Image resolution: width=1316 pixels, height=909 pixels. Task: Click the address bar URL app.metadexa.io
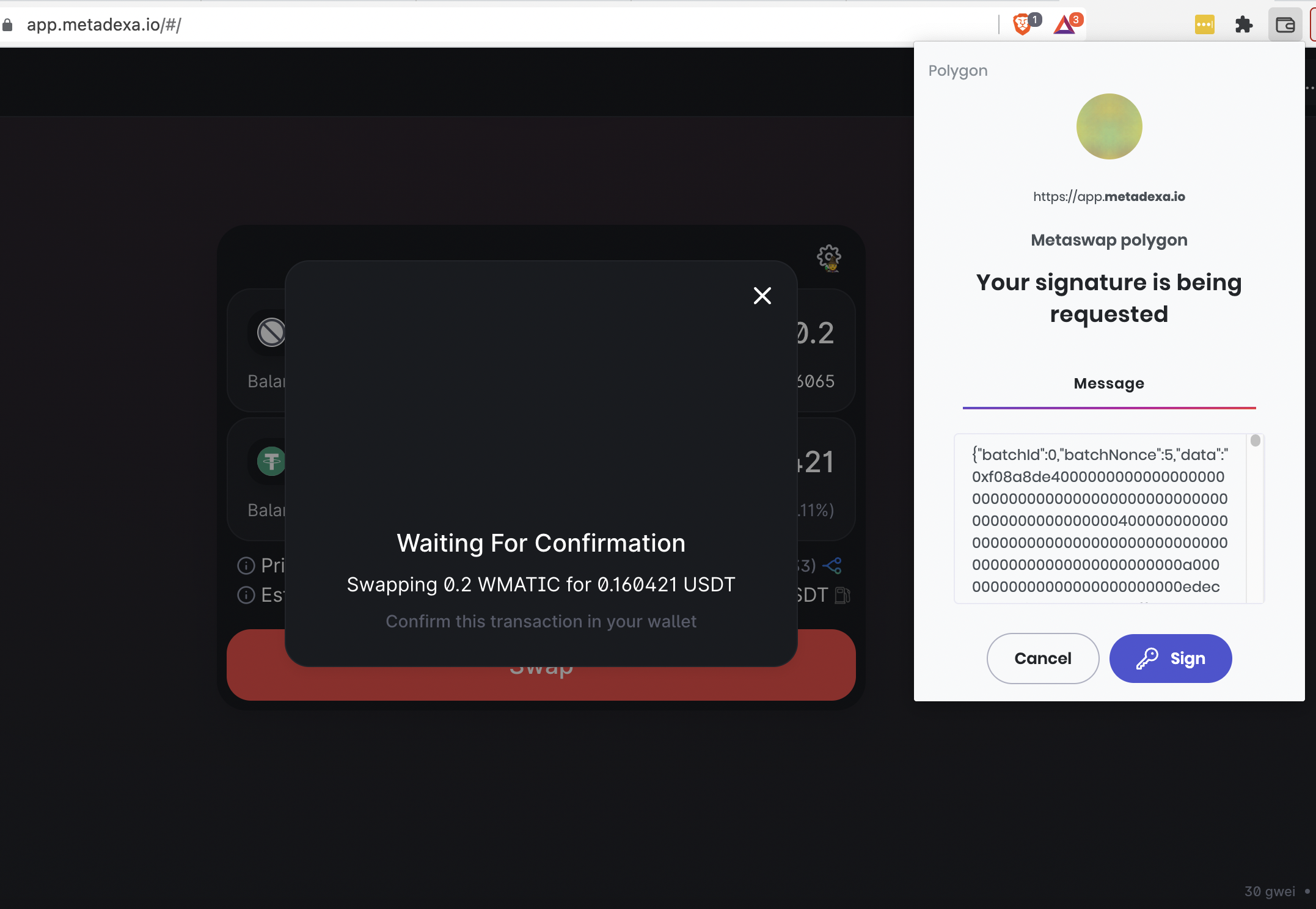(x=104, y=25)
